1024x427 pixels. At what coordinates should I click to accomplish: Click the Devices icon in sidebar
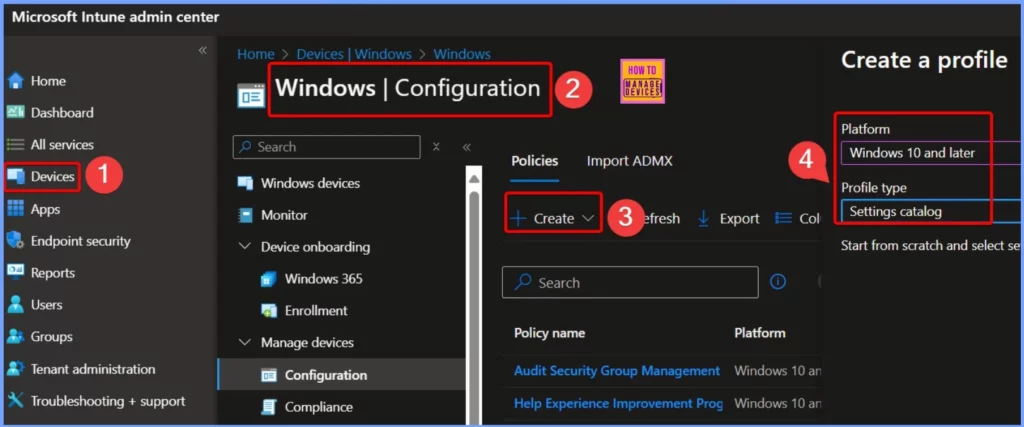tap(16, 177)
